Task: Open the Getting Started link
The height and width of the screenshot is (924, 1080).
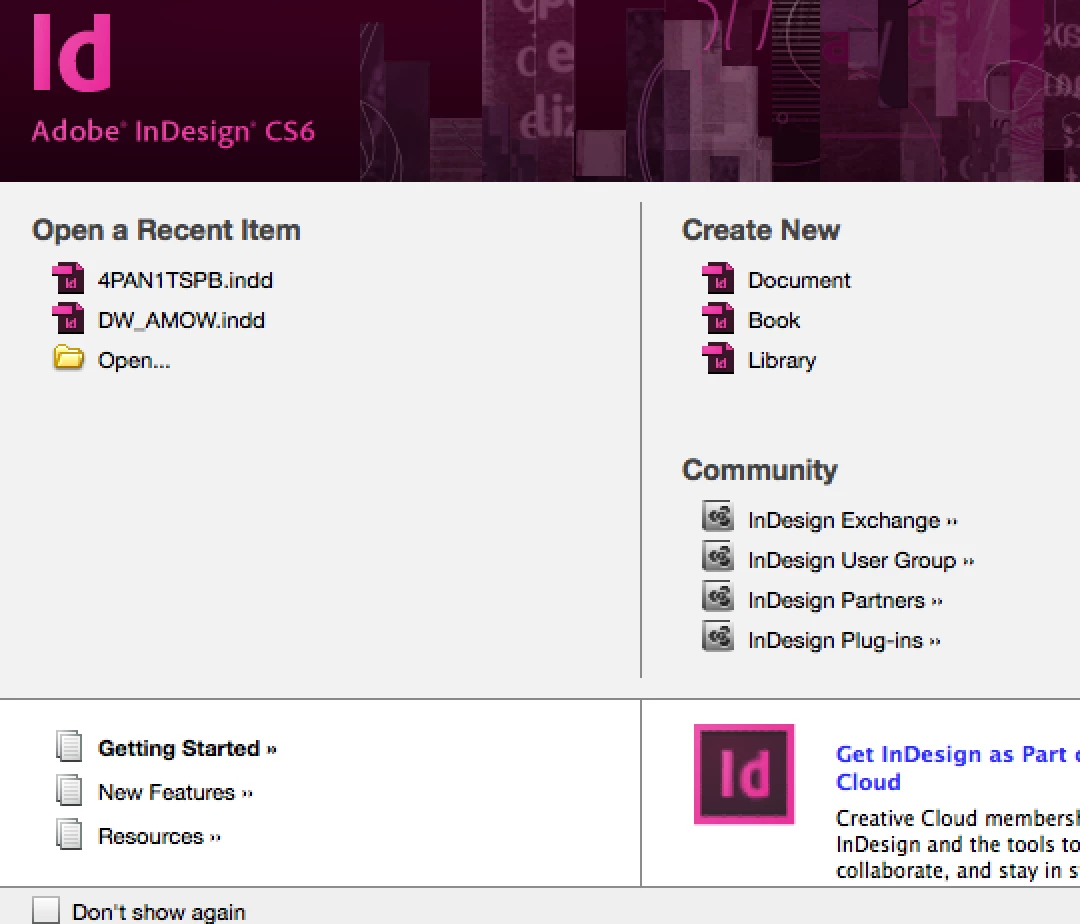Action: click(x=187, y=748)
